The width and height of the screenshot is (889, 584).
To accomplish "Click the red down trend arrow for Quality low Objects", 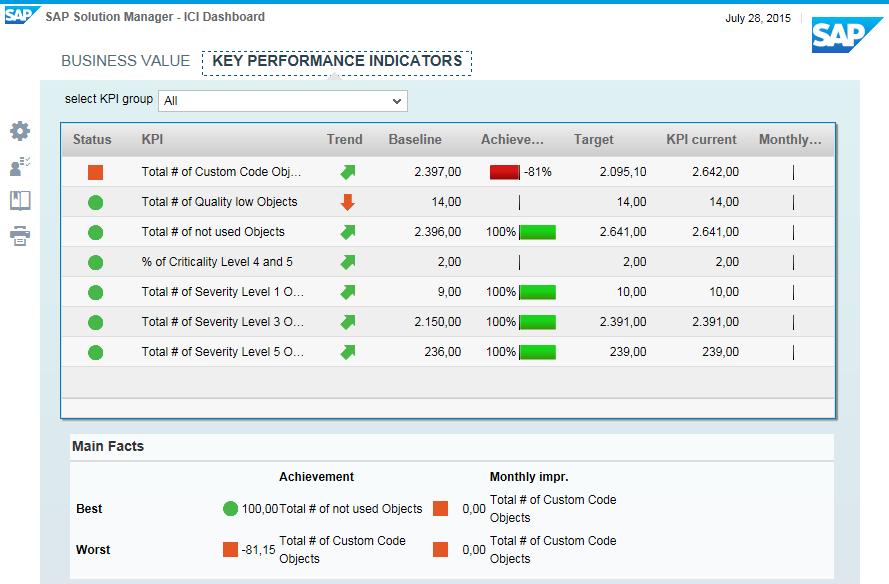I will pos(348,202).
